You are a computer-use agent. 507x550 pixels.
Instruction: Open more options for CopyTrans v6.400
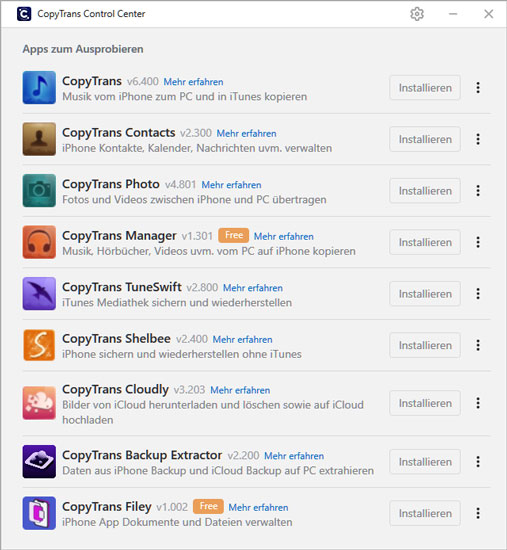(478, 88)
